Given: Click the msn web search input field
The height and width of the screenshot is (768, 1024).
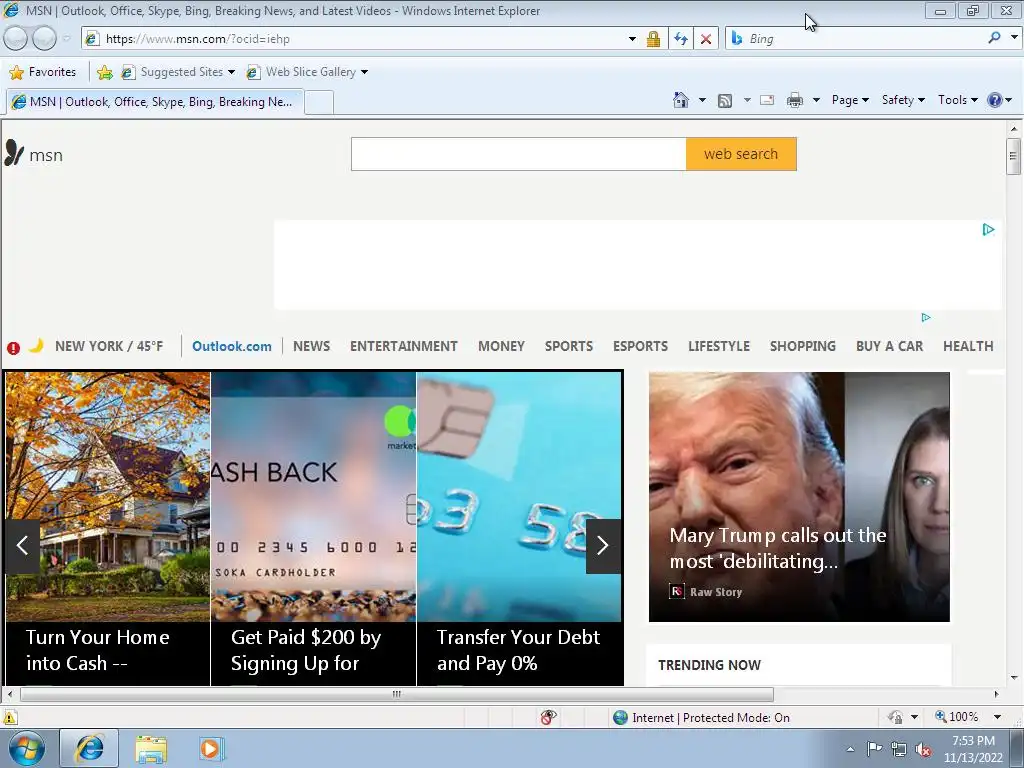Looking at the screenshot, I should tap(519, 154).
